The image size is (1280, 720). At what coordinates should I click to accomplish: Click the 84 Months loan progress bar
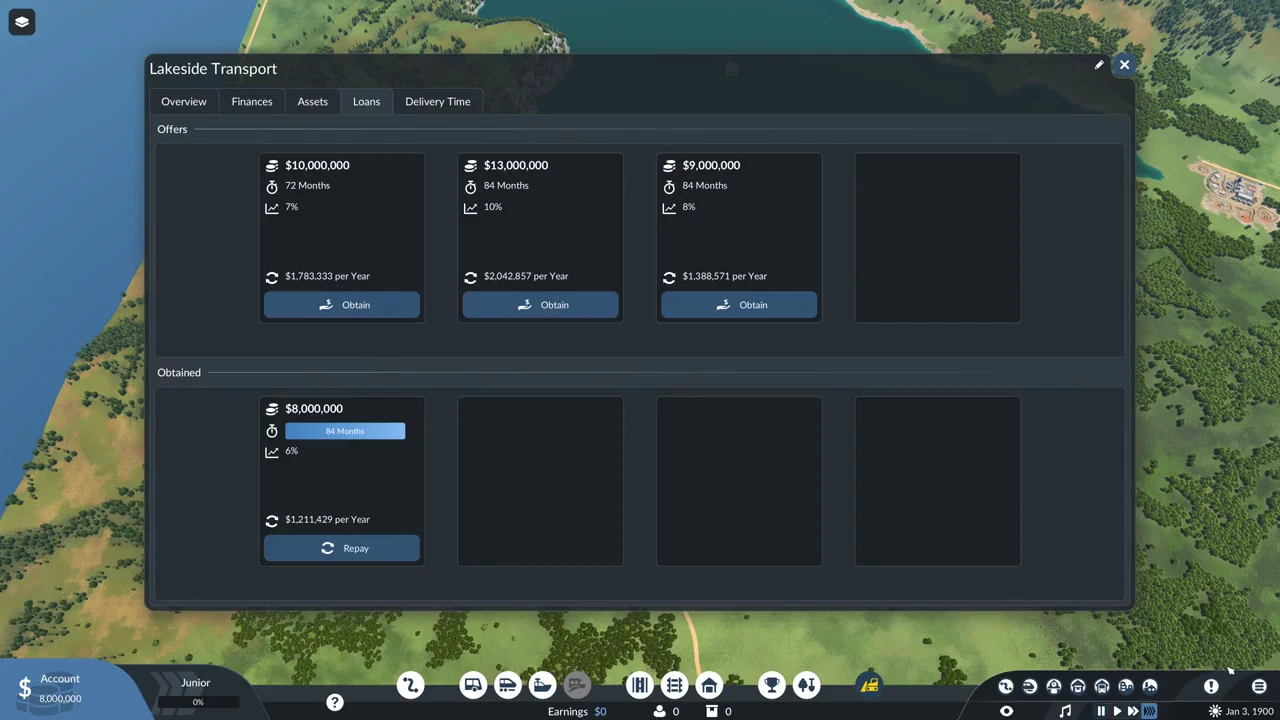(345, 431)
